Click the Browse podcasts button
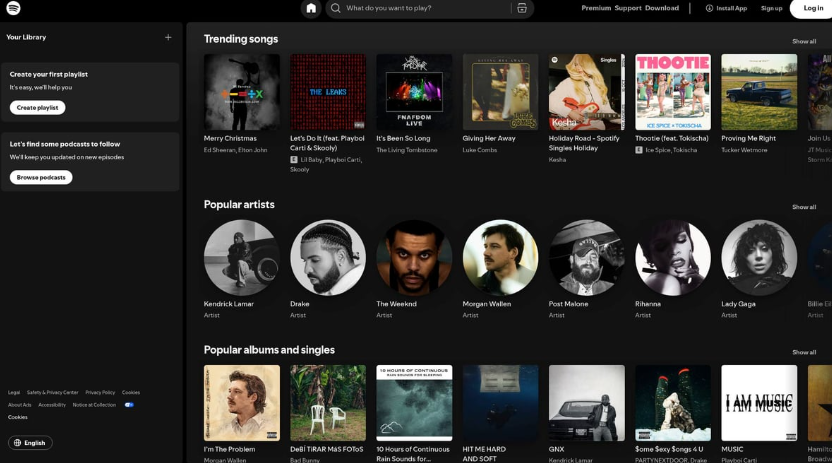 (41, 177)
